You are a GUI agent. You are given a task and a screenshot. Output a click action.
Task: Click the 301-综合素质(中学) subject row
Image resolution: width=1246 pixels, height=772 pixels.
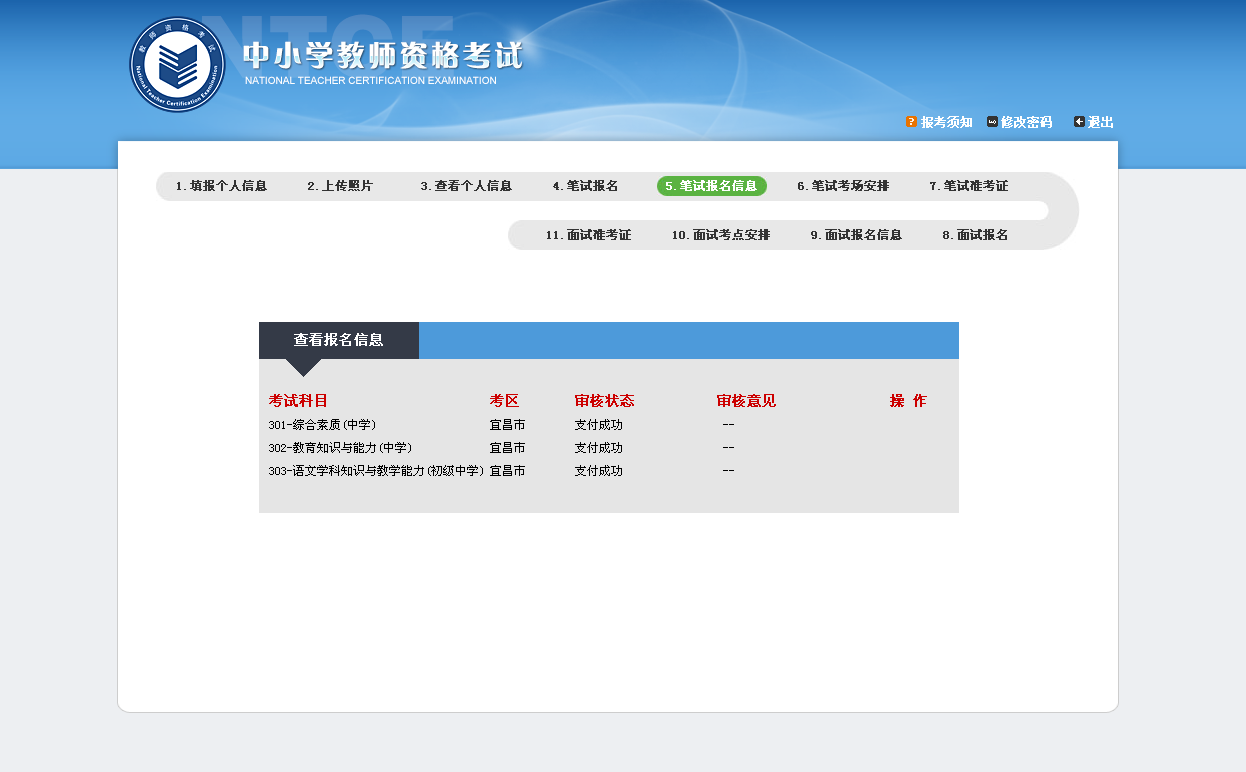pos(322,425)
